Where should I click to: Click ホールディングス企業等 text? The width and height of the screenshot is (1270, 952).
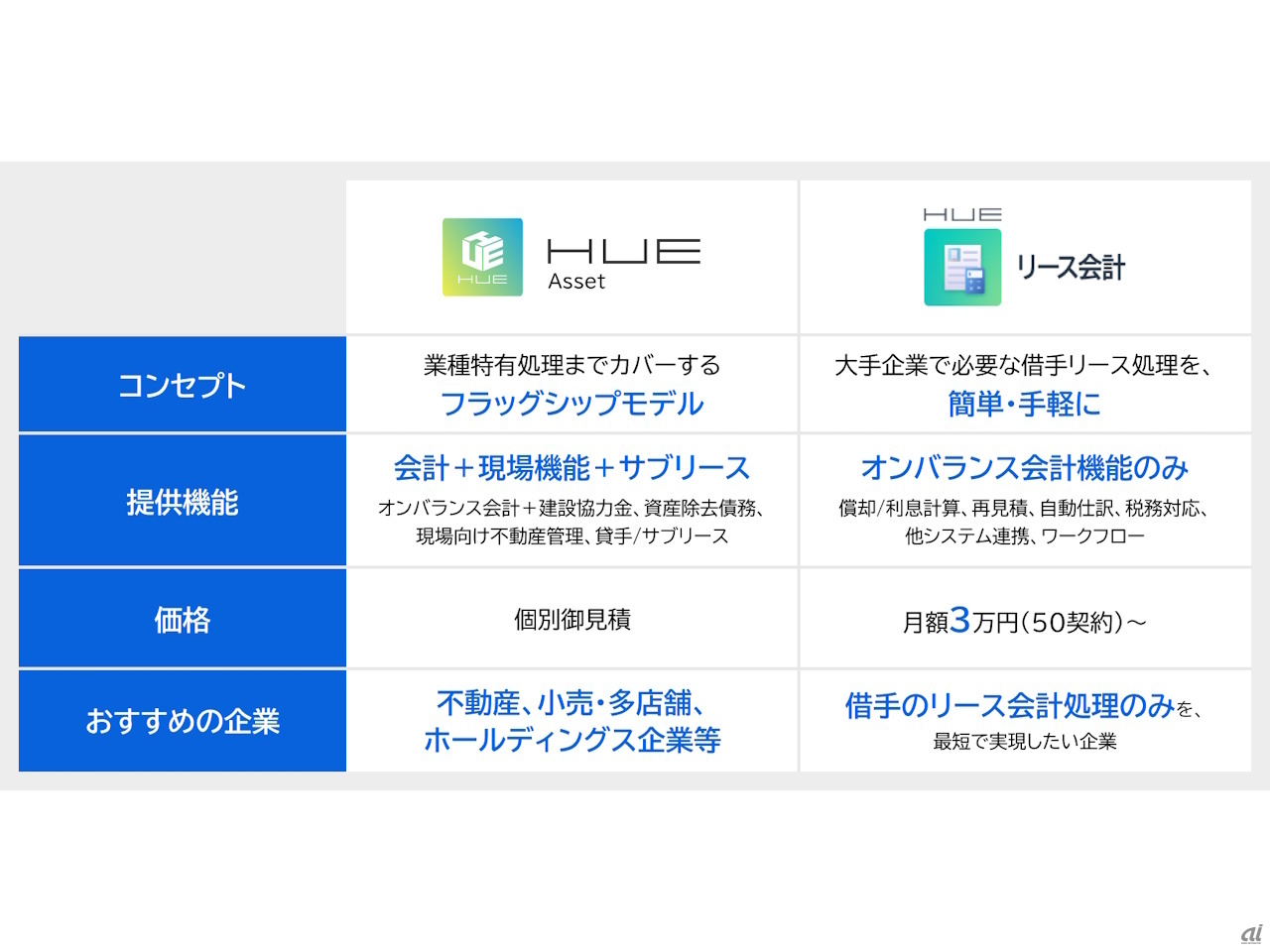click(572, 740)
